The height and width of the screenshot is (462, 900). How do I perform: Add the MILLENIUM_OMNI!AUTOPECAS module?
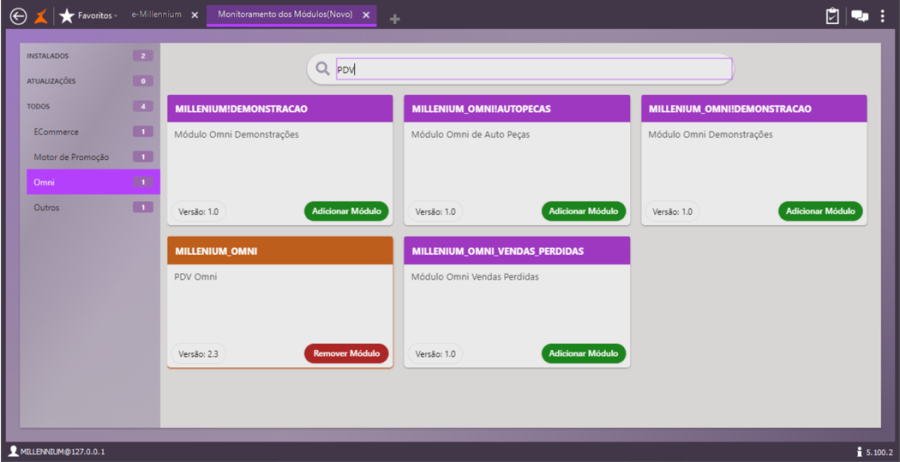pyautogui.click(x=583, y=211)
